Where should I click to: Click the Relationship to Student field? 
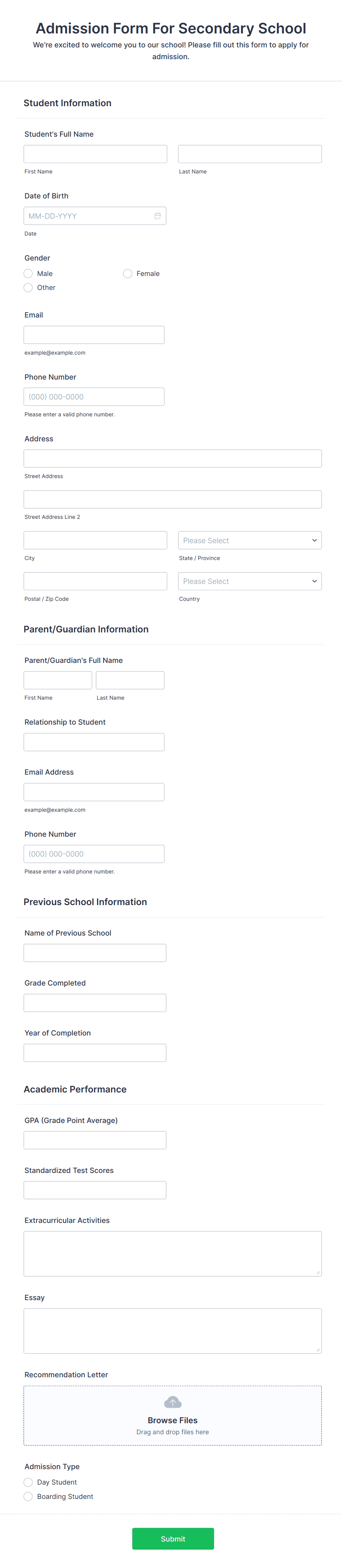(94, 742)
